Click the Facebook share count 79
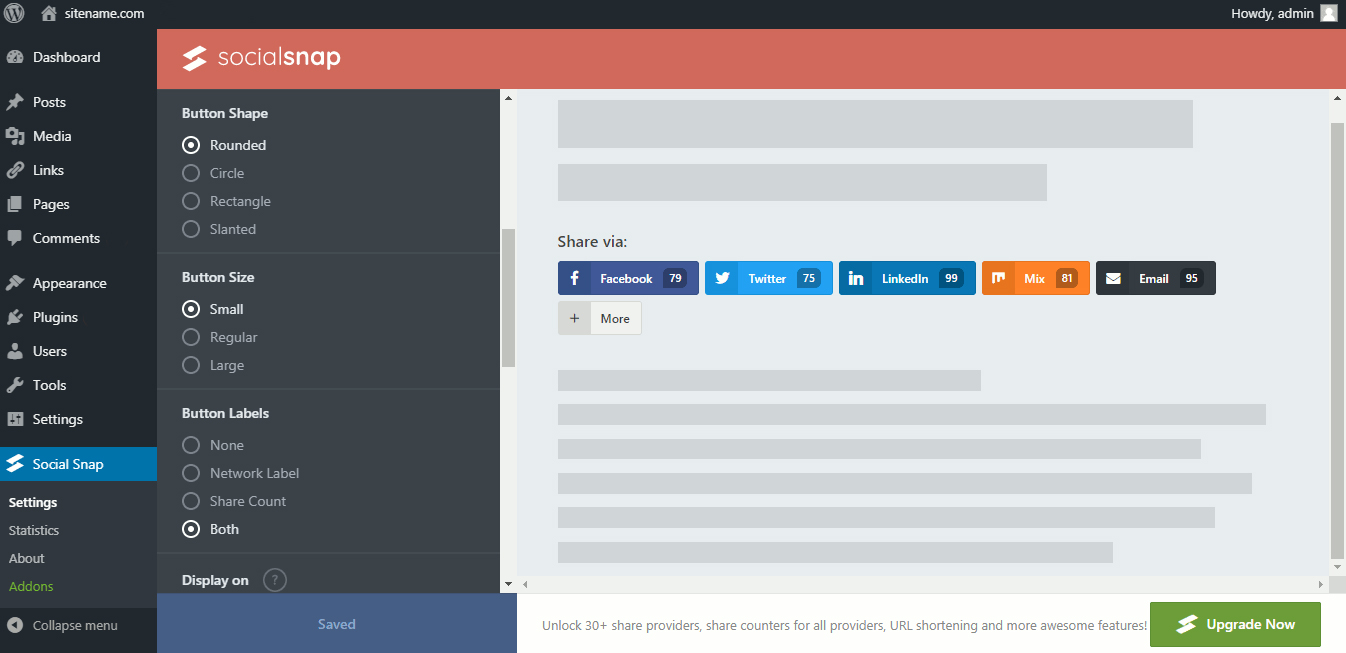 [675, 278]
